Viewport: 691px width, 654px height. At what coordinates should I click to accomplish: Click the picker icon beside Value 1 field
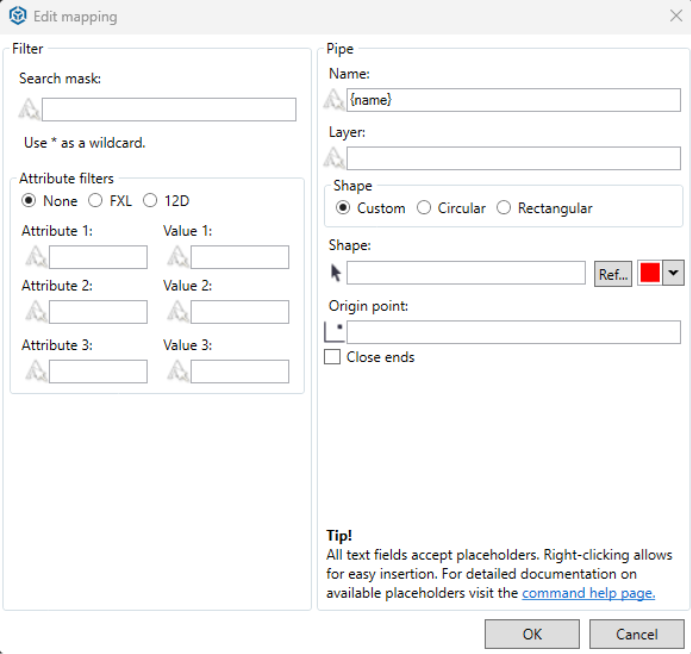click(x=178, y=256)
